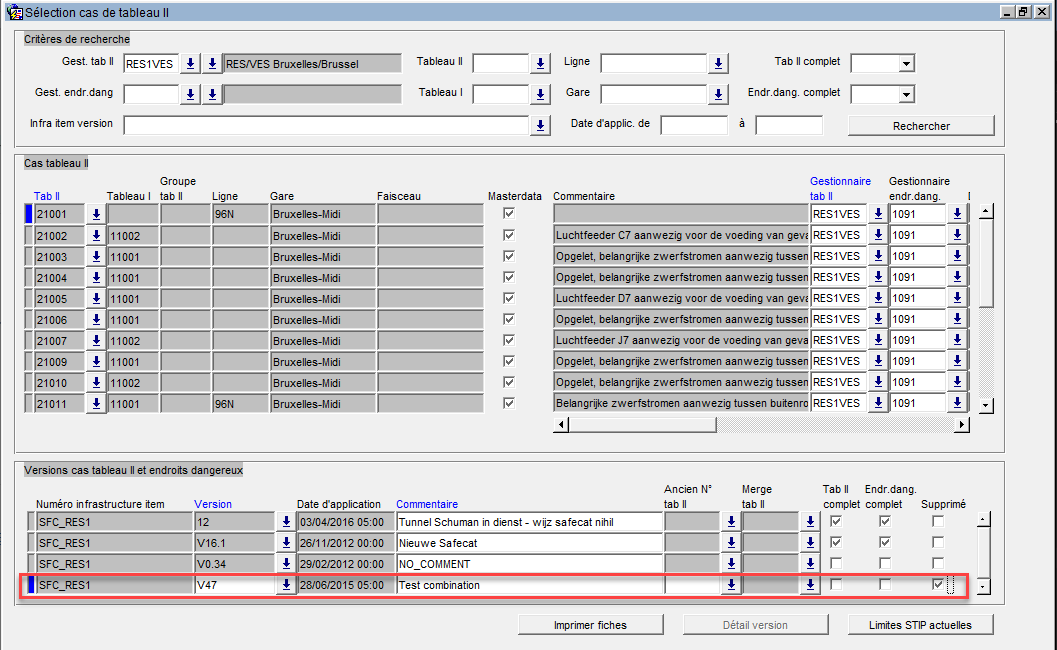1057x650 pixels.
Task: Select comment 'Tunnel Schuman in dienst - wijz safecat nihil'
Action: point(530,522)
